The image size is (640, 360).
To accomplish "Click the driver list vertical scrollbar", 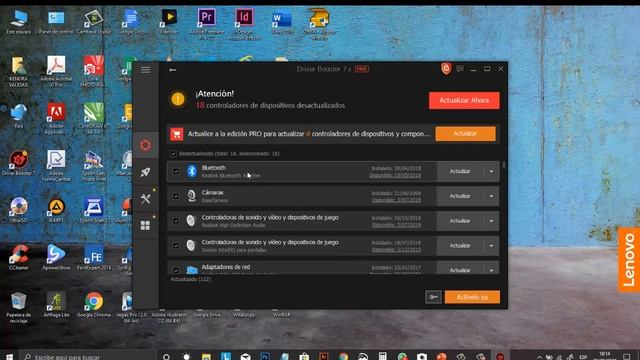I will (x=504, y=164).
